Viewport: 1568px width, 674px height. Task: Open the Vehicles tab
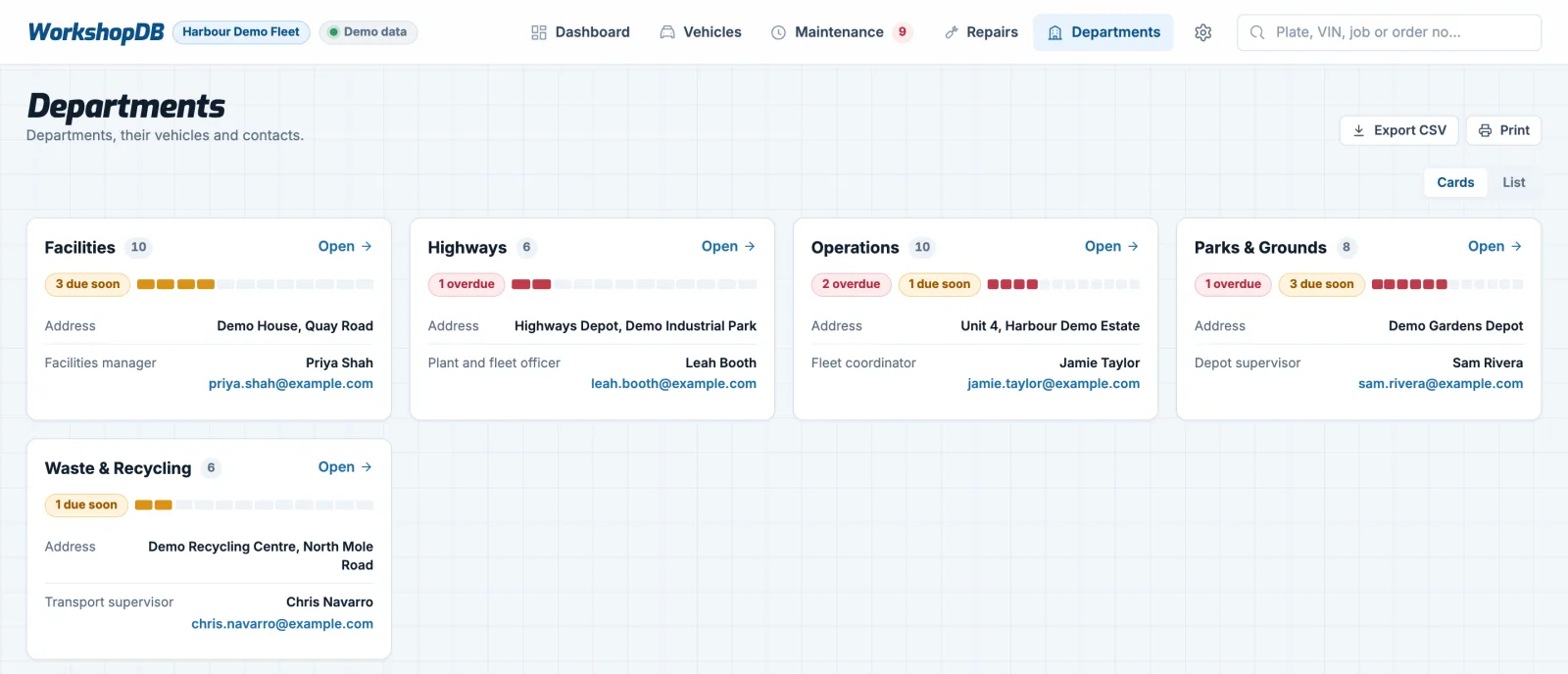[701, 32]
